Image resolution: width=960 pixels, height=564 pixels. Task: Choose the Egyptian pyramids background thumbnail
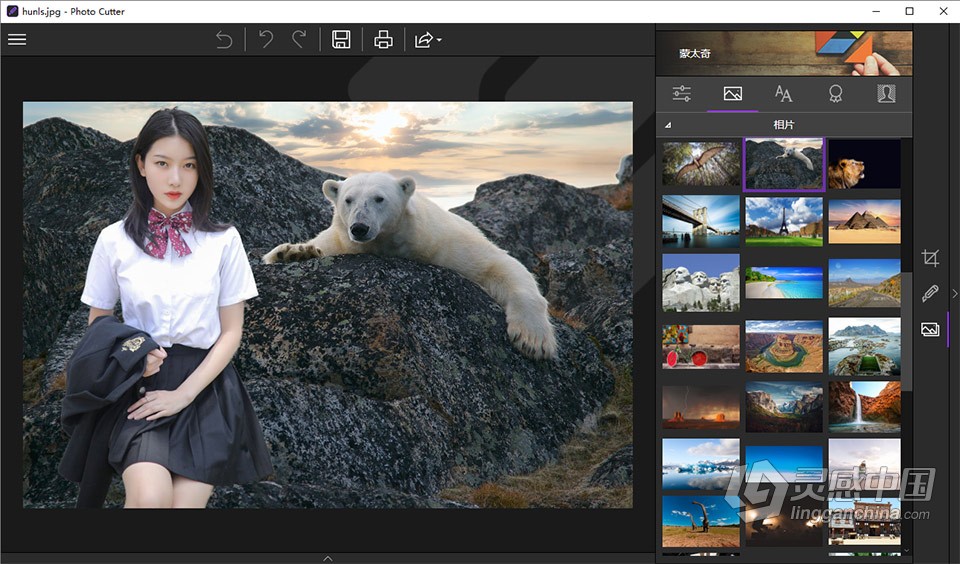click(x=864, y=222)
